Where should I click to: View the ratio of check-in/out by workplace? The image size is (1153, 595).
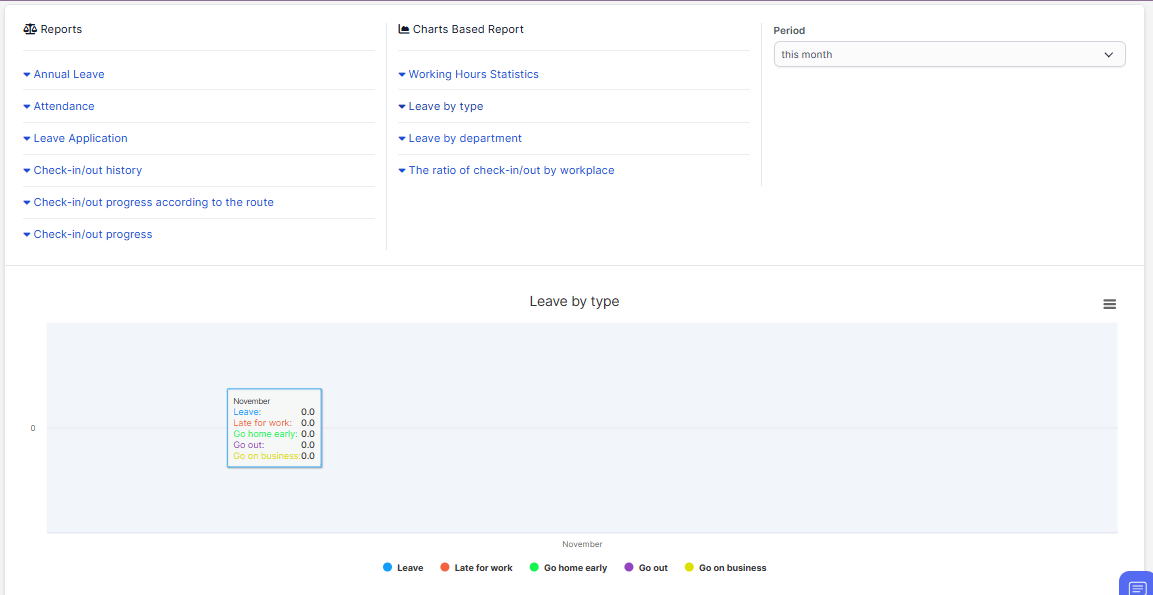point(511,171)
